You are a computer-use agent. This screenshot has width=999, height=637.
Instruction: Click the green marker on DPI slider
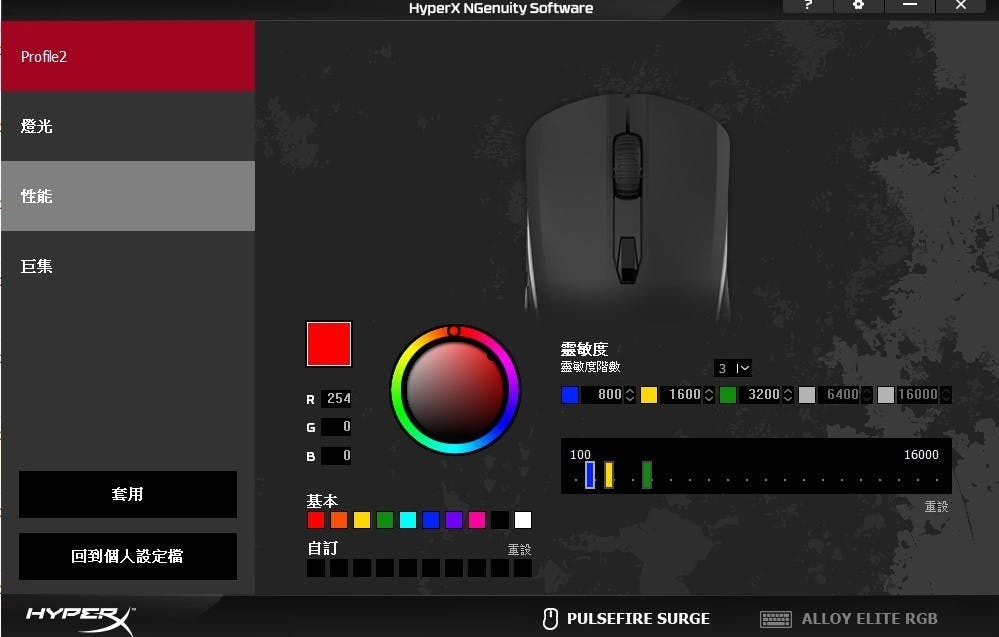pyautogui.click(x=647, y=475)
